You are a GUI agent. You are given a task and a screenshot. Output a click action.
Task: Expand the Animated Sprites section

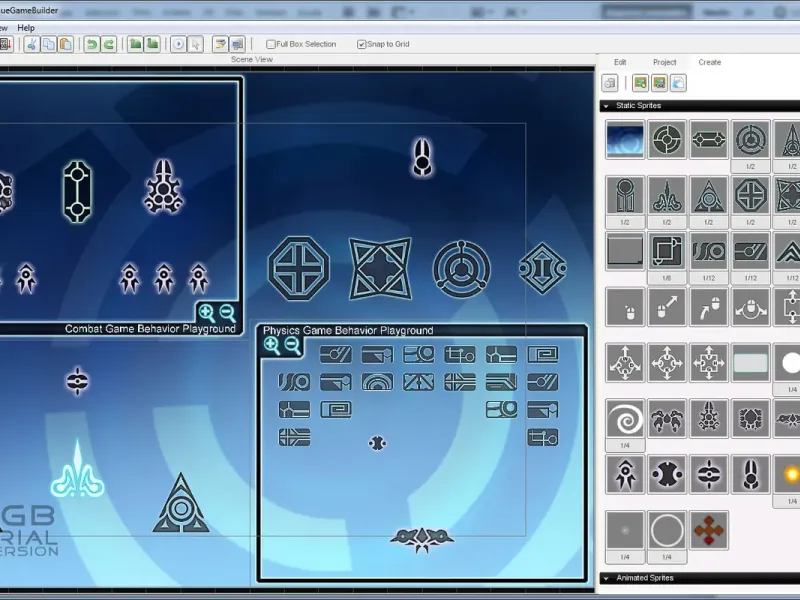(606, 578)
